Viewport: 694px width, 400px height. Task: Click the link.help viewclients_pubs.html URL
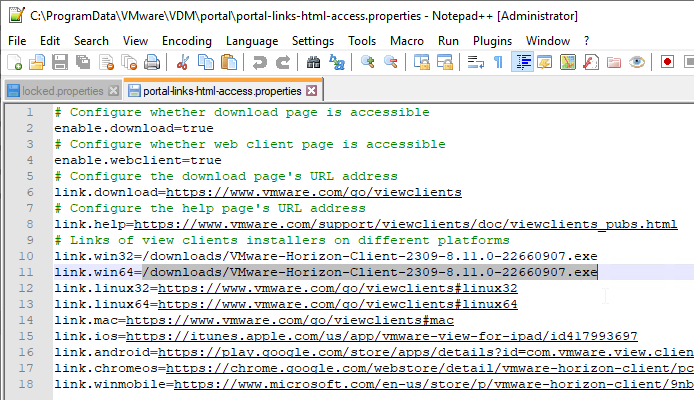click(x=405, y=224)
